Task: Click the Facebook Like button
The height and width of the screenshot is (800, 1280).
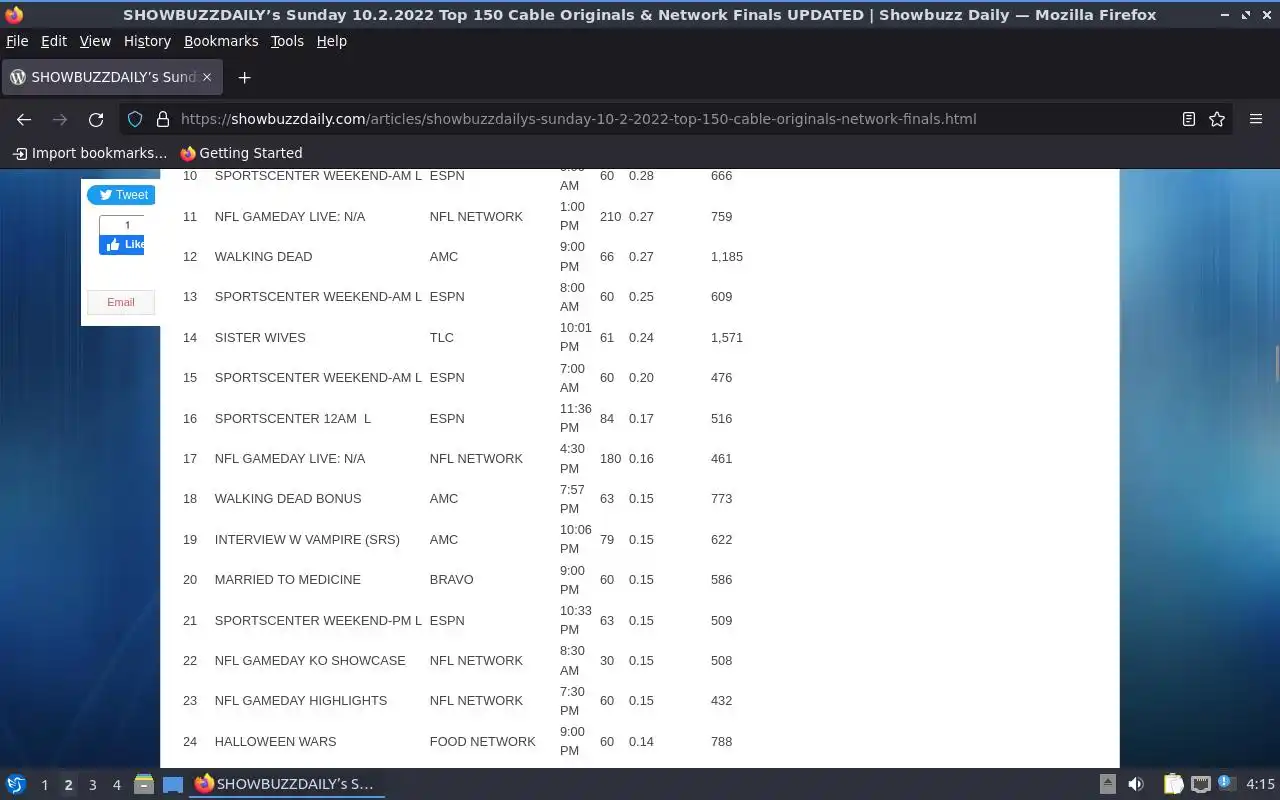Action: [x=121, y=244]
